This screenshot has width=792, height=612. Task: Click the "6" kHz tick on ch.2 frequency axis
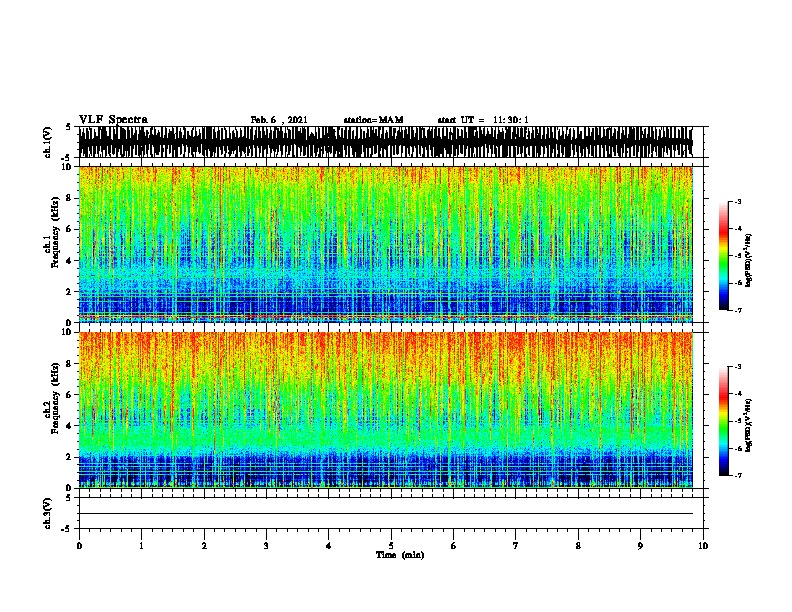(x=69, y=395)
